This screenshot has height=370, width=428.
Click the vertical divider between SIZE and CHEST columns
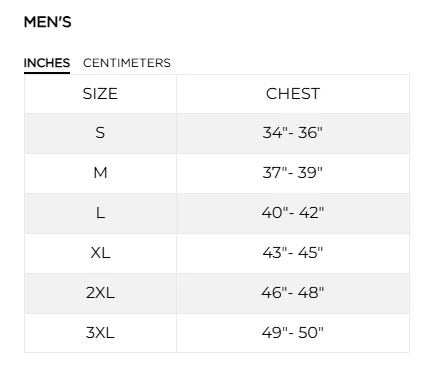tap(177, 213)
